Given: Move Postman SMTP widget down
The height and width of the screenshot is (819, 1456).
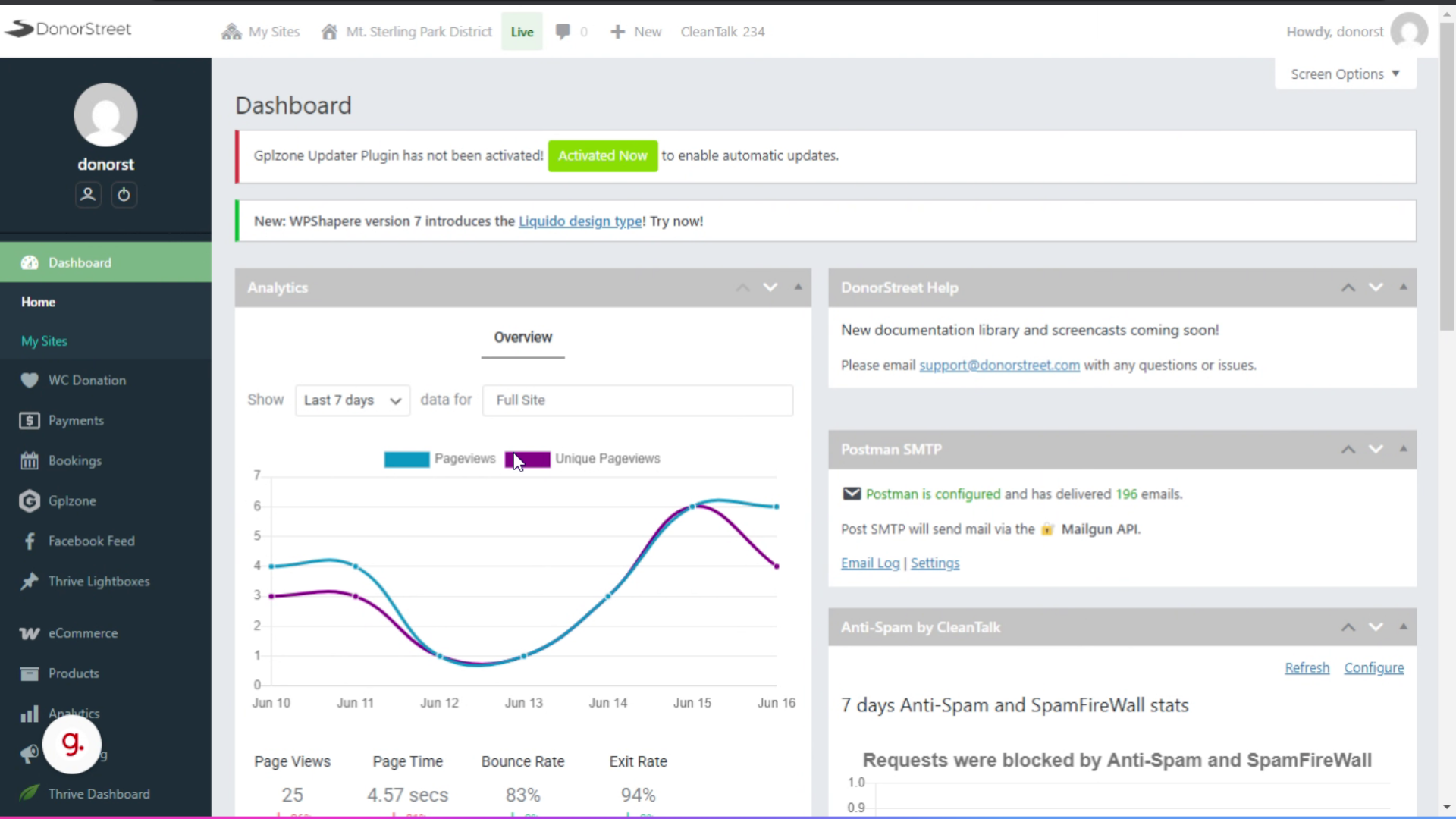Looking at the screenshot, I should point(1376,450).
